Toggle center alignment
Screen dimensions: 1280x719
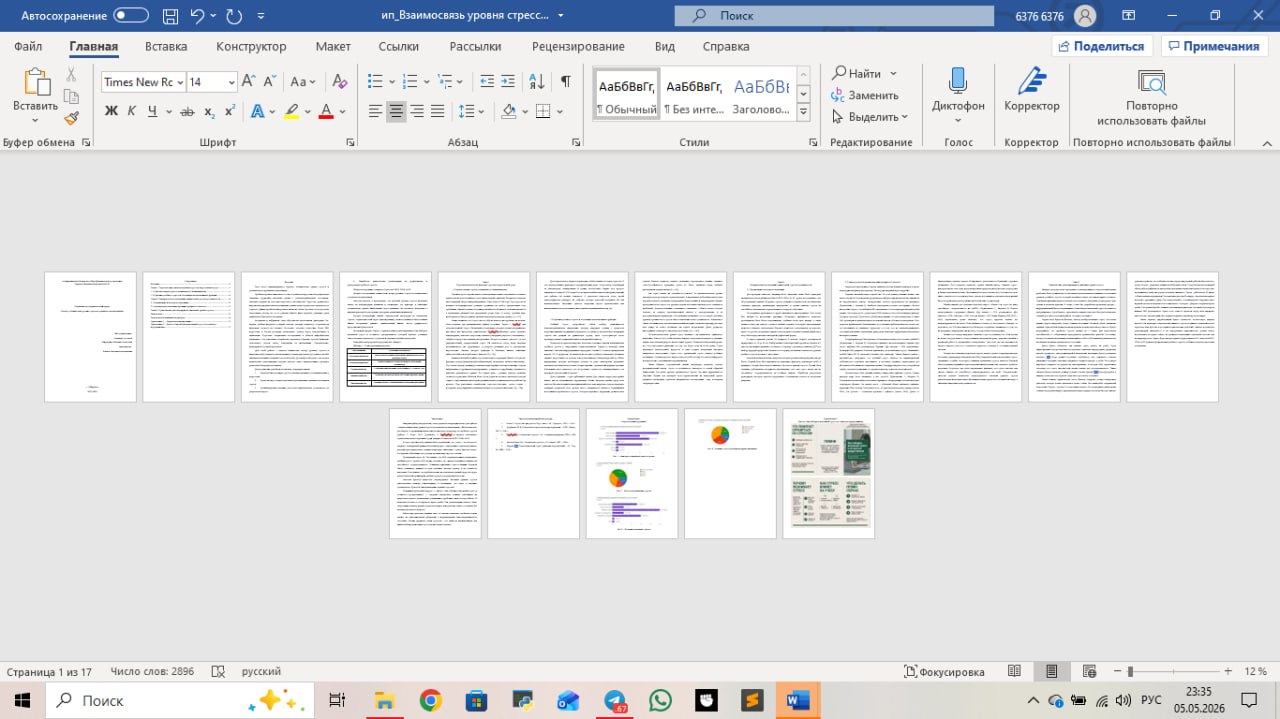pyautogui.click(x=397, y=111)
